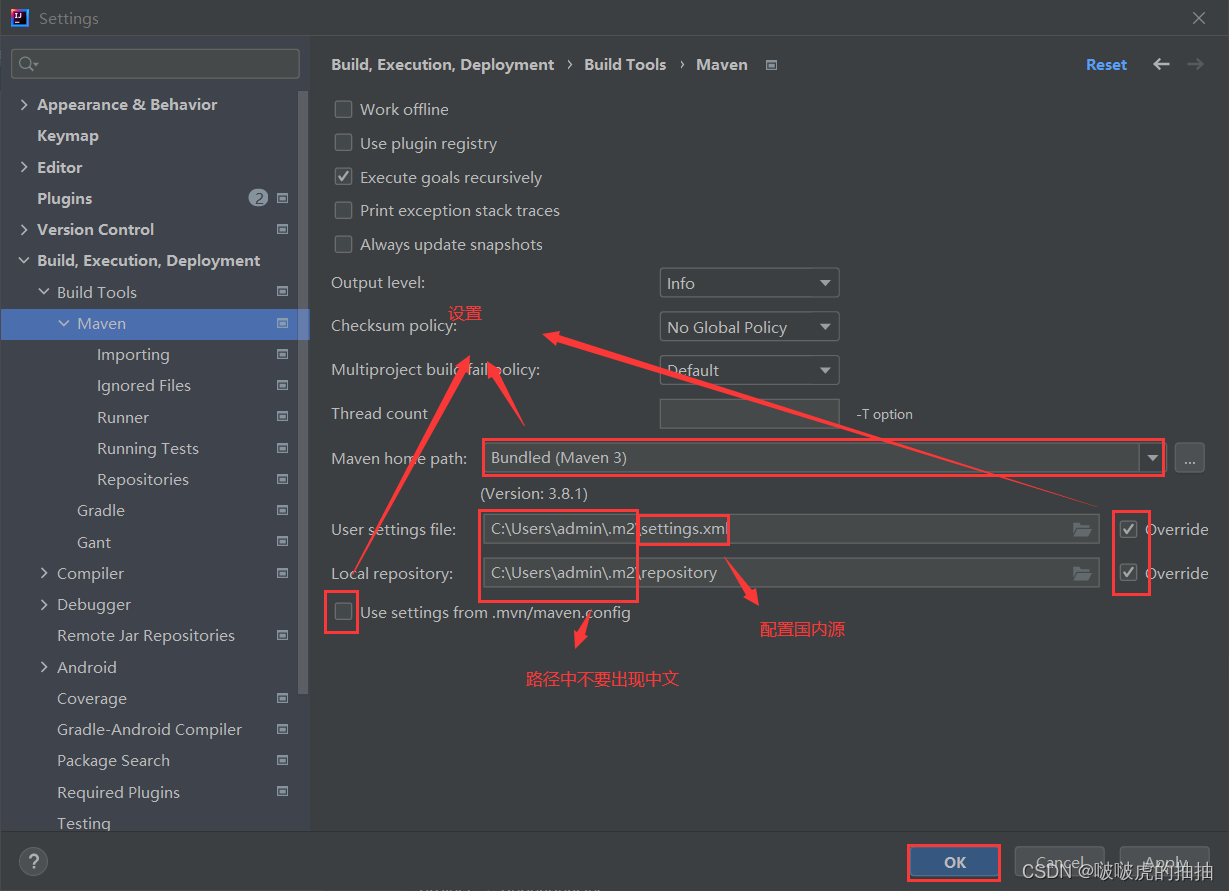Viewport: 1229px width, 891px height.
Task: Uncheck Execute goals recursively
Action: pos(343,177)
